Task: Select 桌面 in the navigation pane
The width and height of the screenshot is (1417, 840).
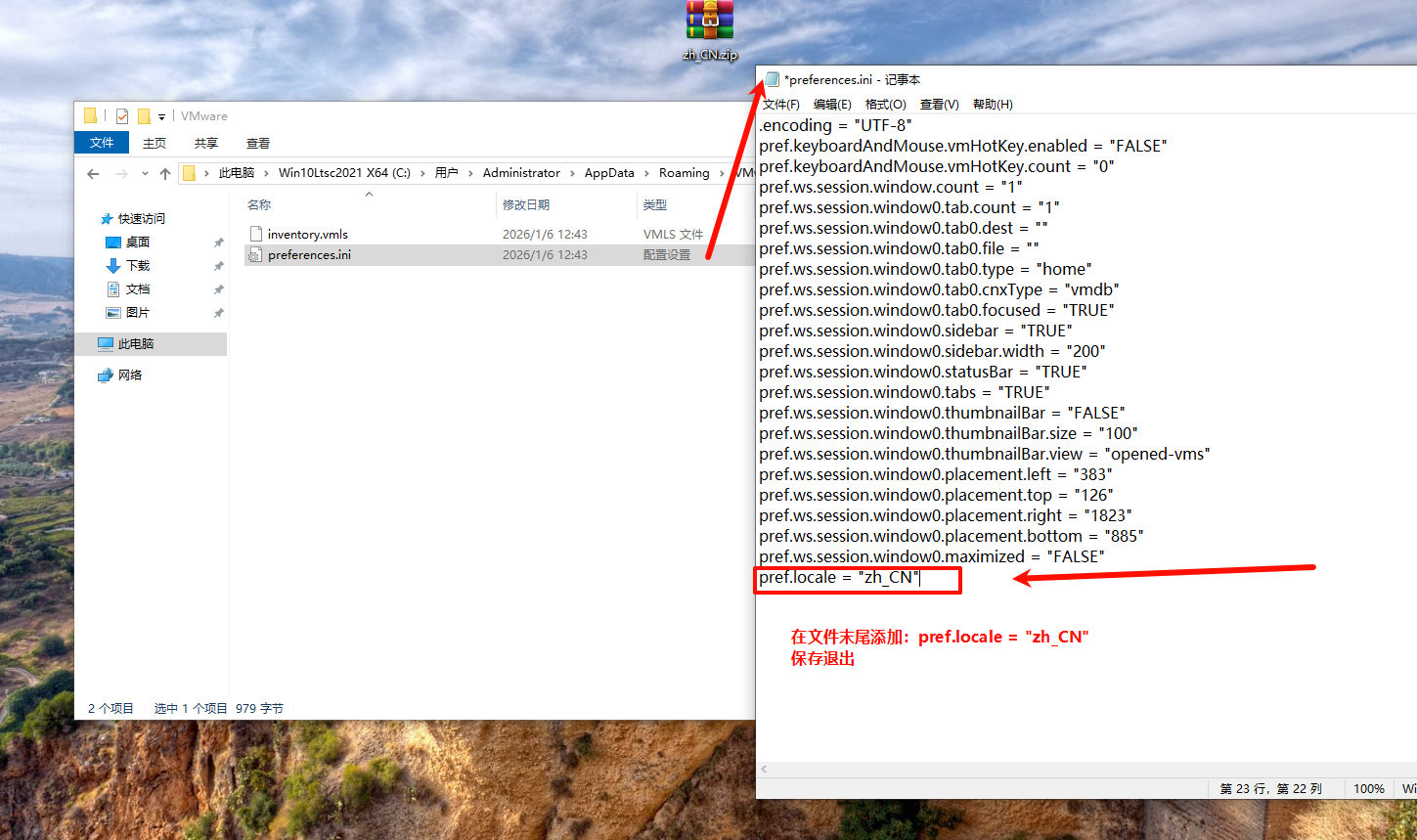Action: tap(138, 243)
